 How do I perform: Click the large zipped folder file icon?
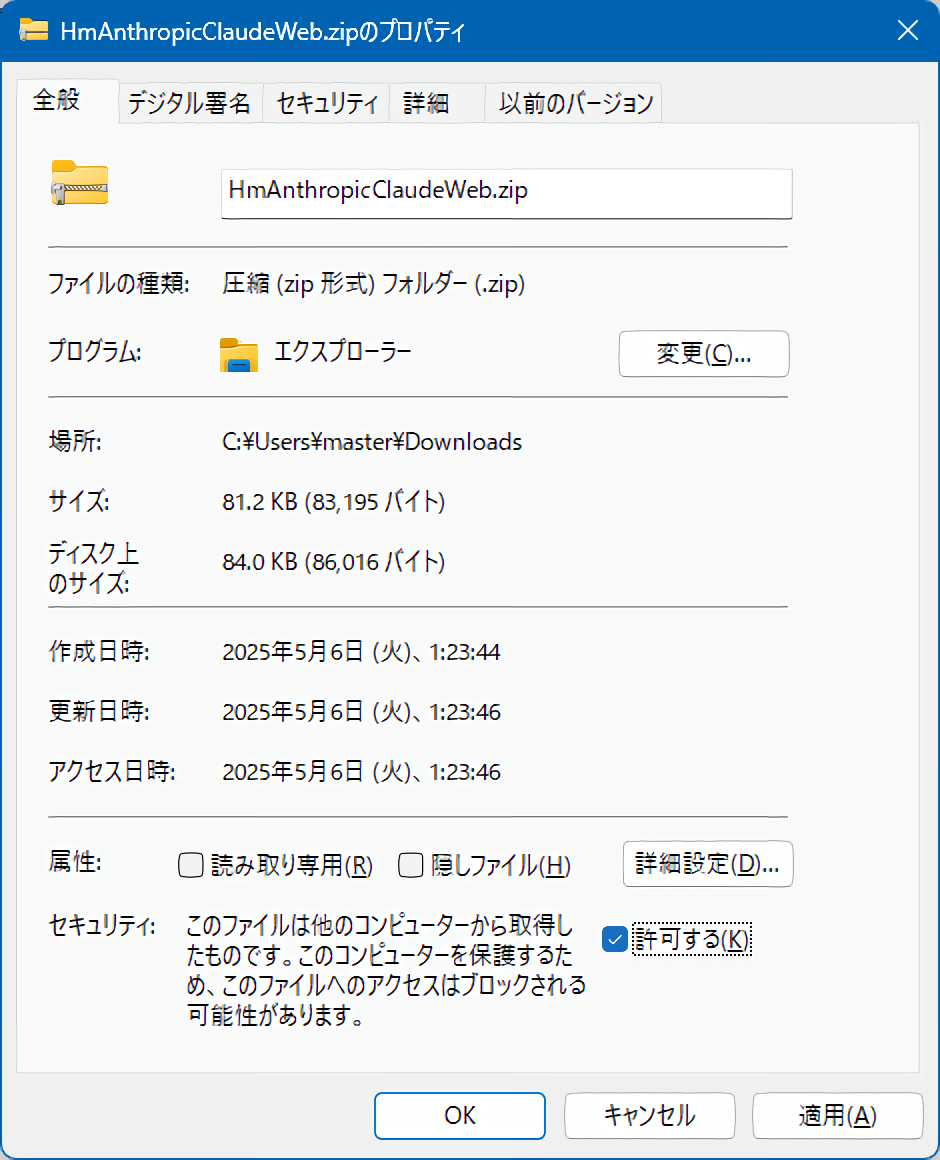tap(80, 183)
